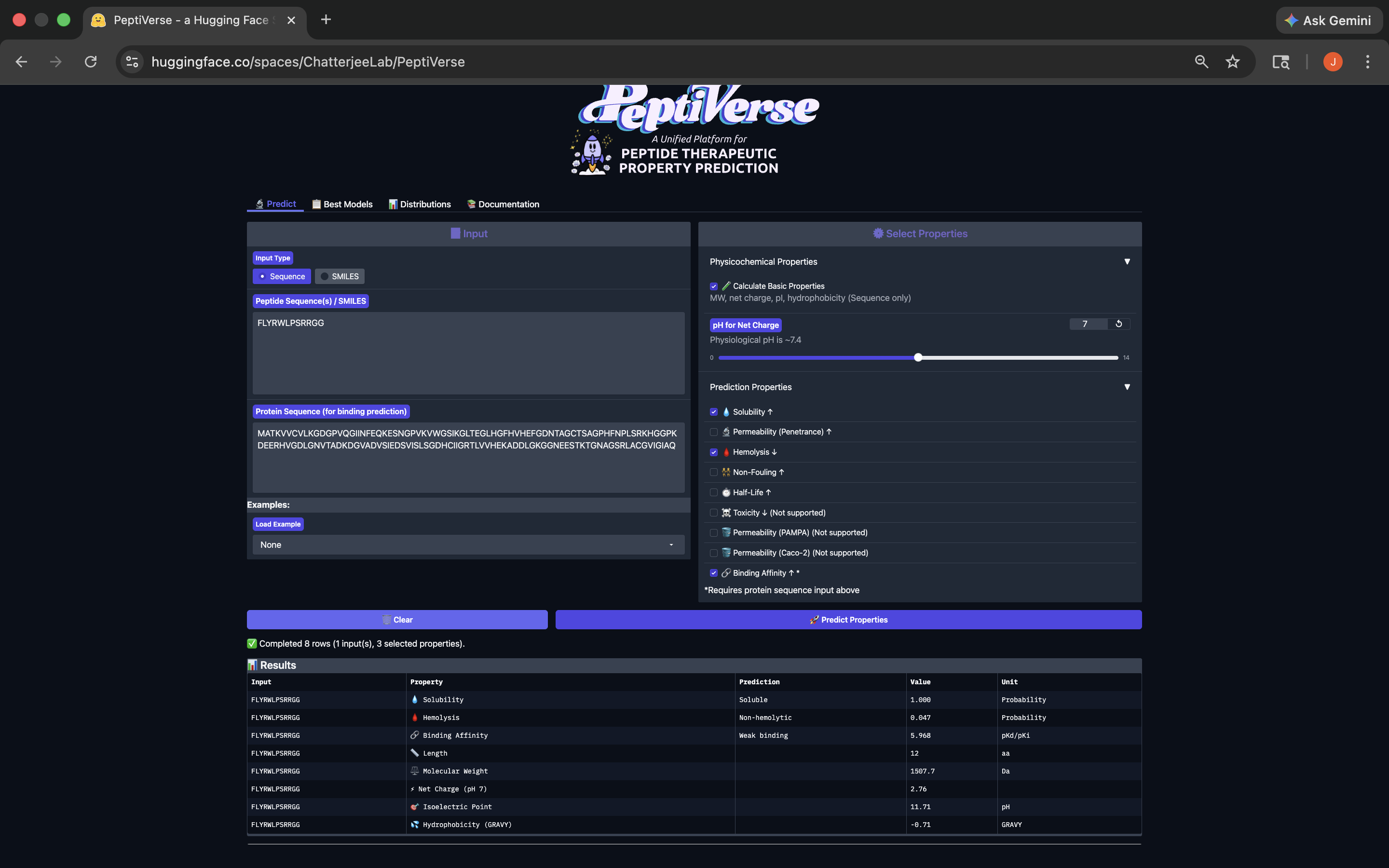This screenshot has width=1389, height=868.
Task: Switch to the Predict tab
Action: [x=275, y=204]
